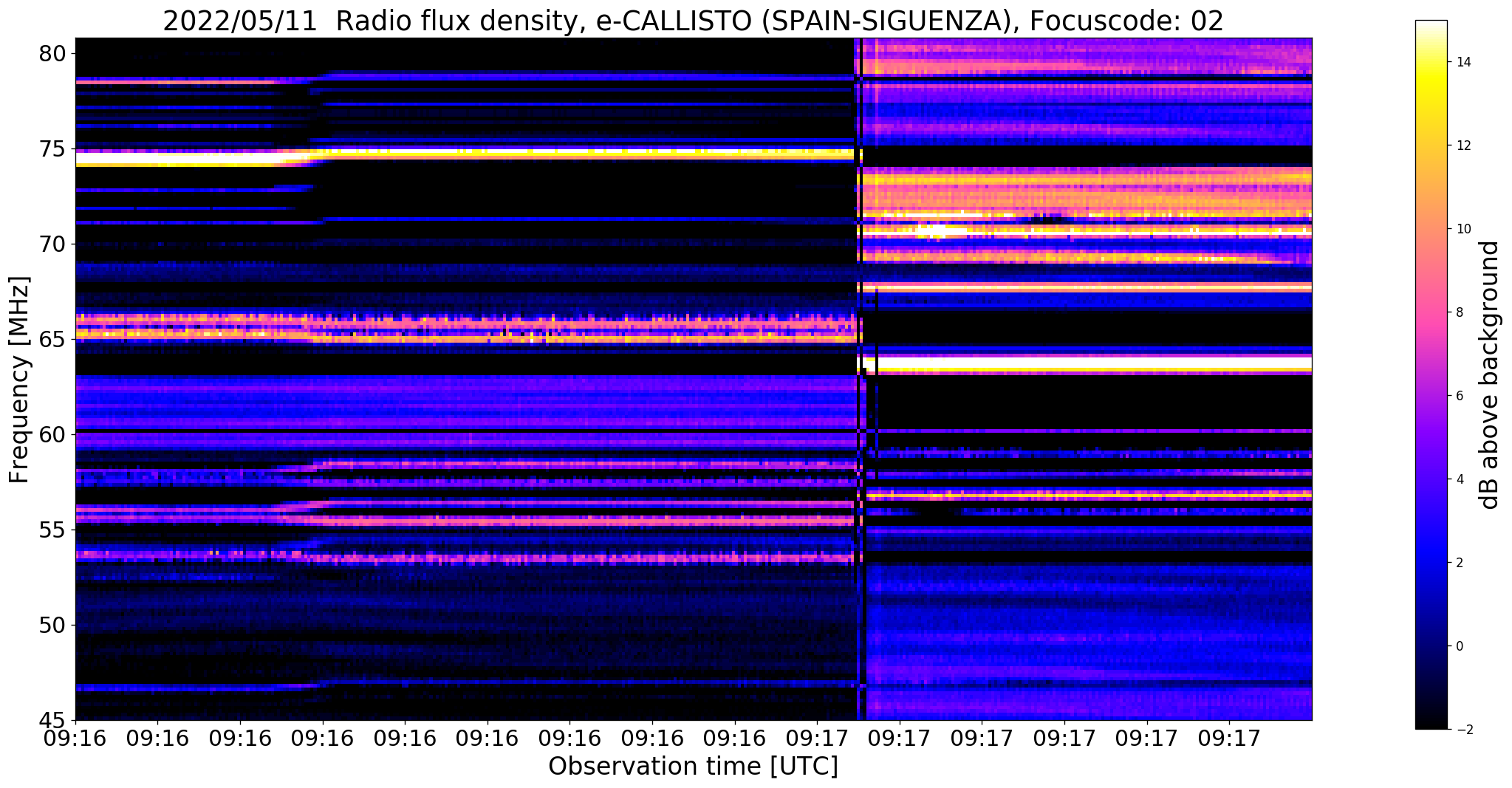Click the colorbar tick labeled 10
Screen dimensions: 1512x788
pos(1463,229)
